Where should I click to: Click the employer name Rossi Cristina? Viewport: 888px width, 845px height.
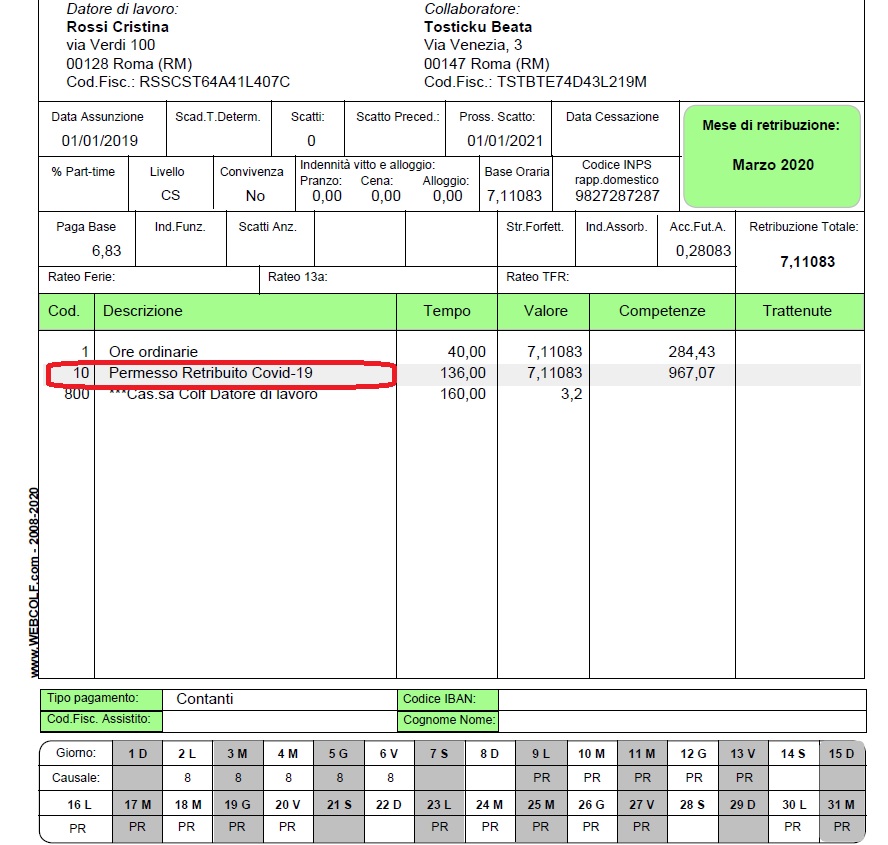tap(117, 27)
